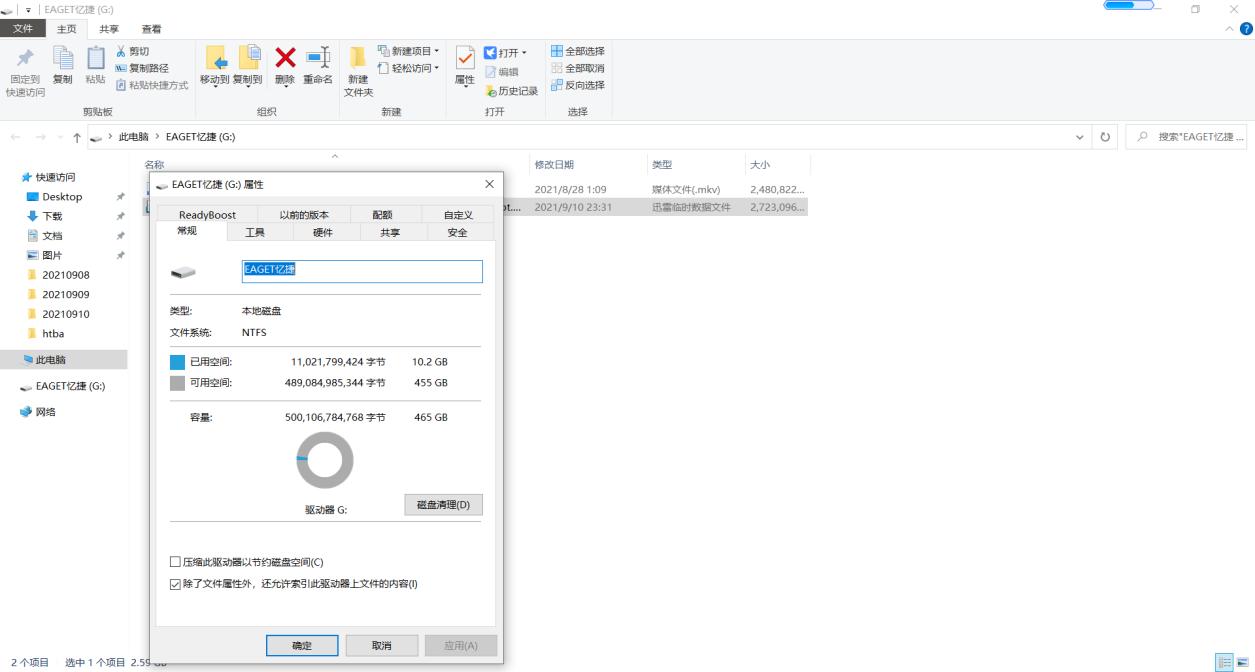
Task: Click the Copy Path (复制路径) command
Action: click(142, 68)
